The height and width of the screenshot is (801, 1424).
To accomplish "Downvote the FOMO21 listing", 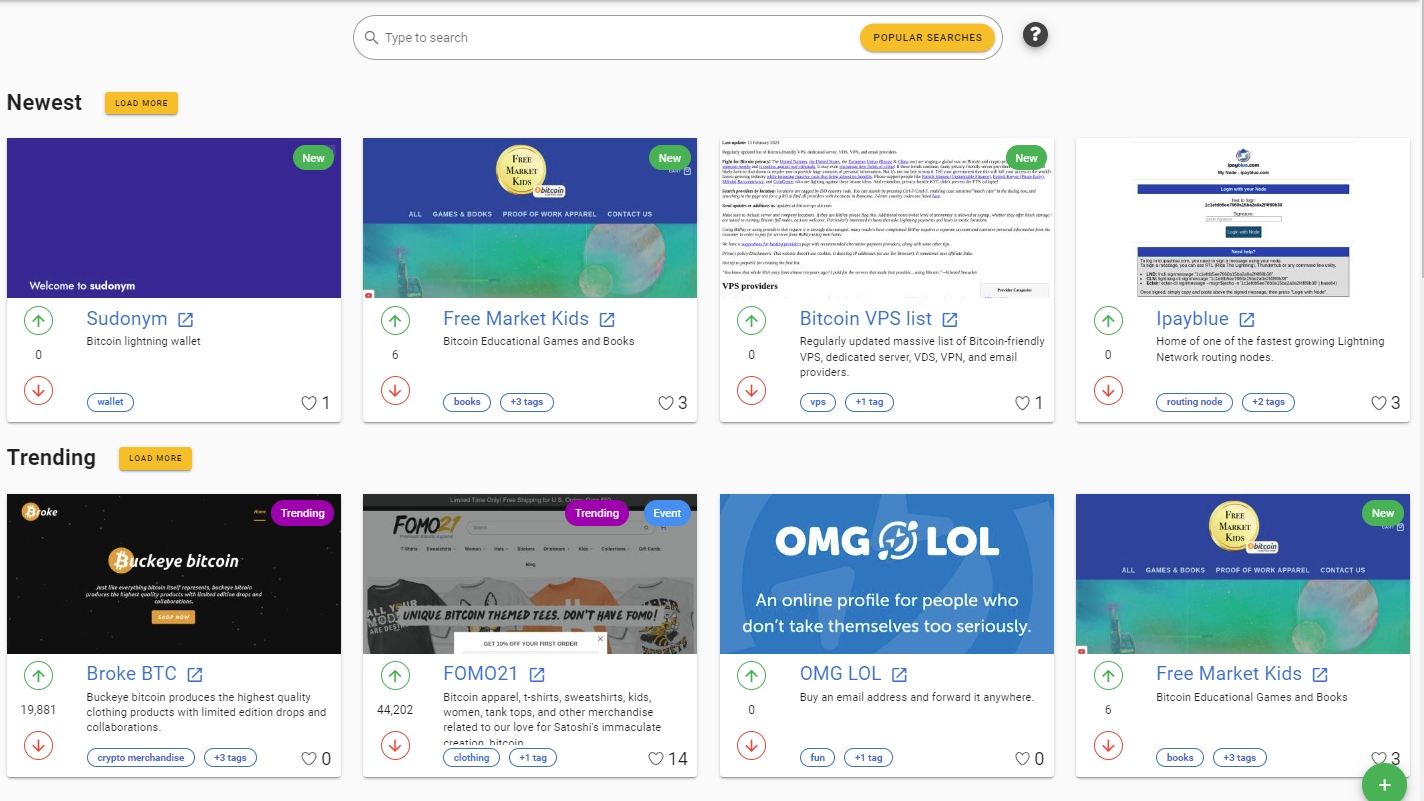I will pyautogui.click(x=395, y=745).
